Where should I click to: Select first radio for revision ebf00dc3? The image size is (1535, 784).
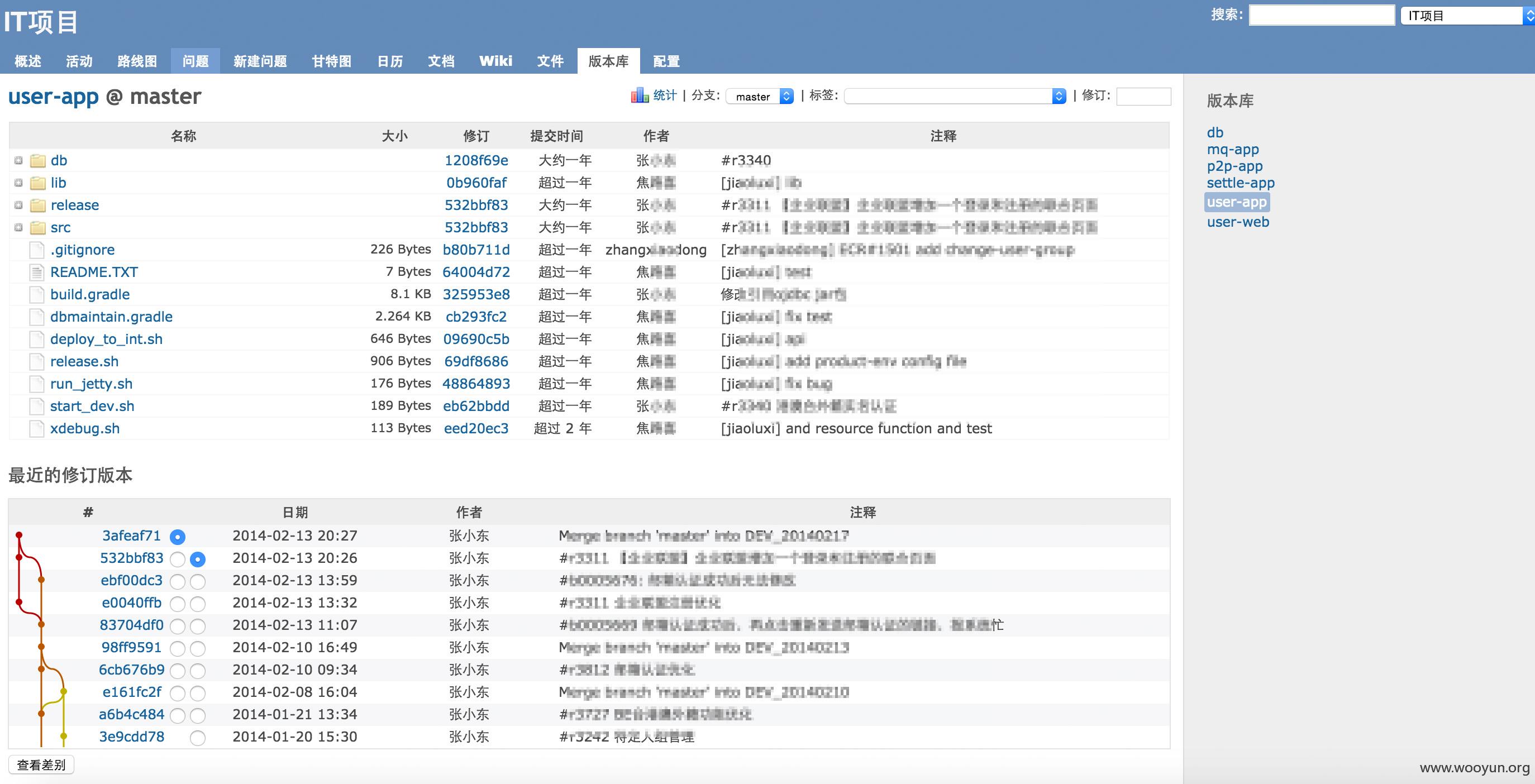point(178,582)
